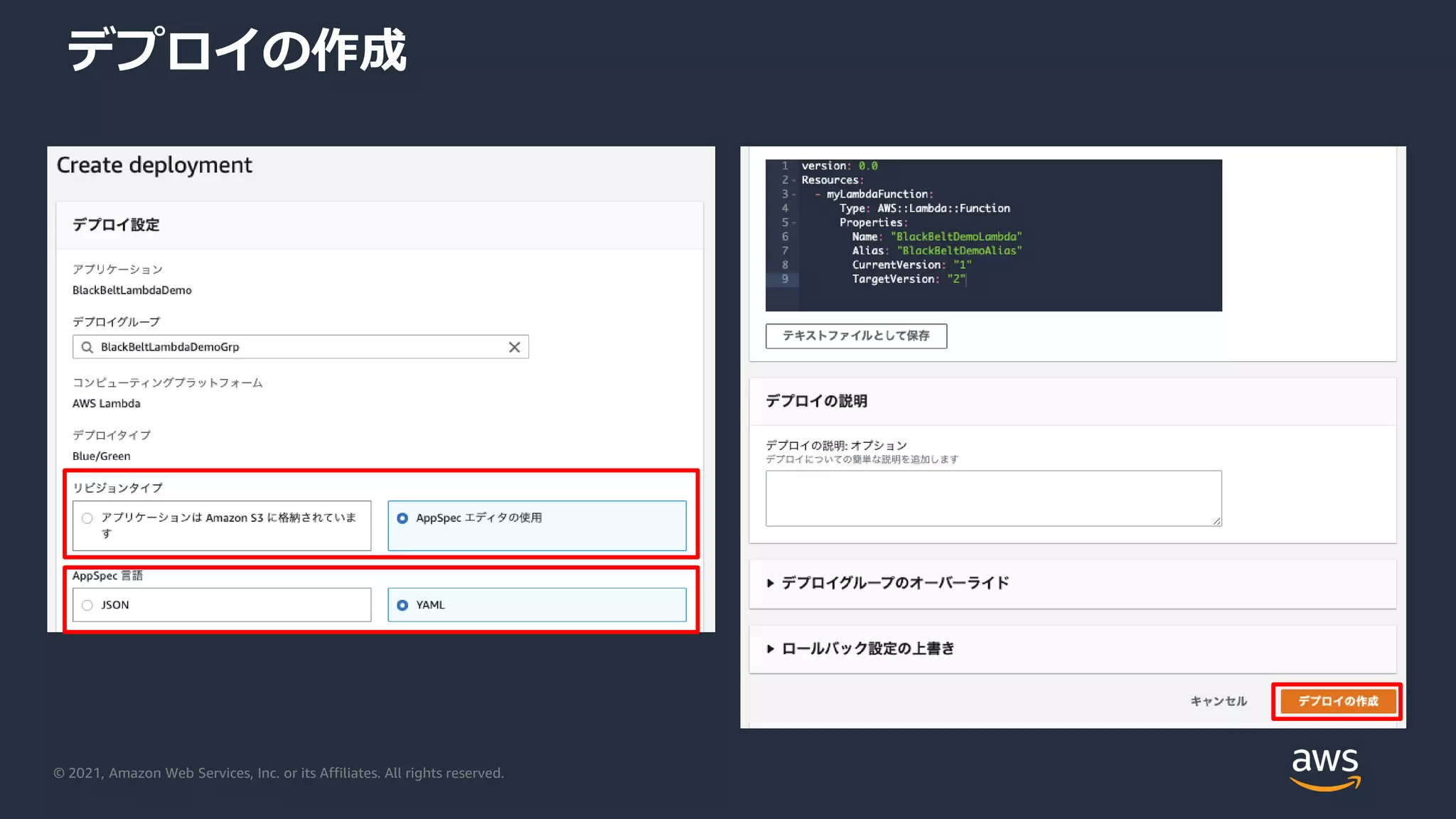This screenshot has height=819, width=1456.
Task: Collapse myLambdaFunction fold arrow at line 3
Action: [794, 195]
